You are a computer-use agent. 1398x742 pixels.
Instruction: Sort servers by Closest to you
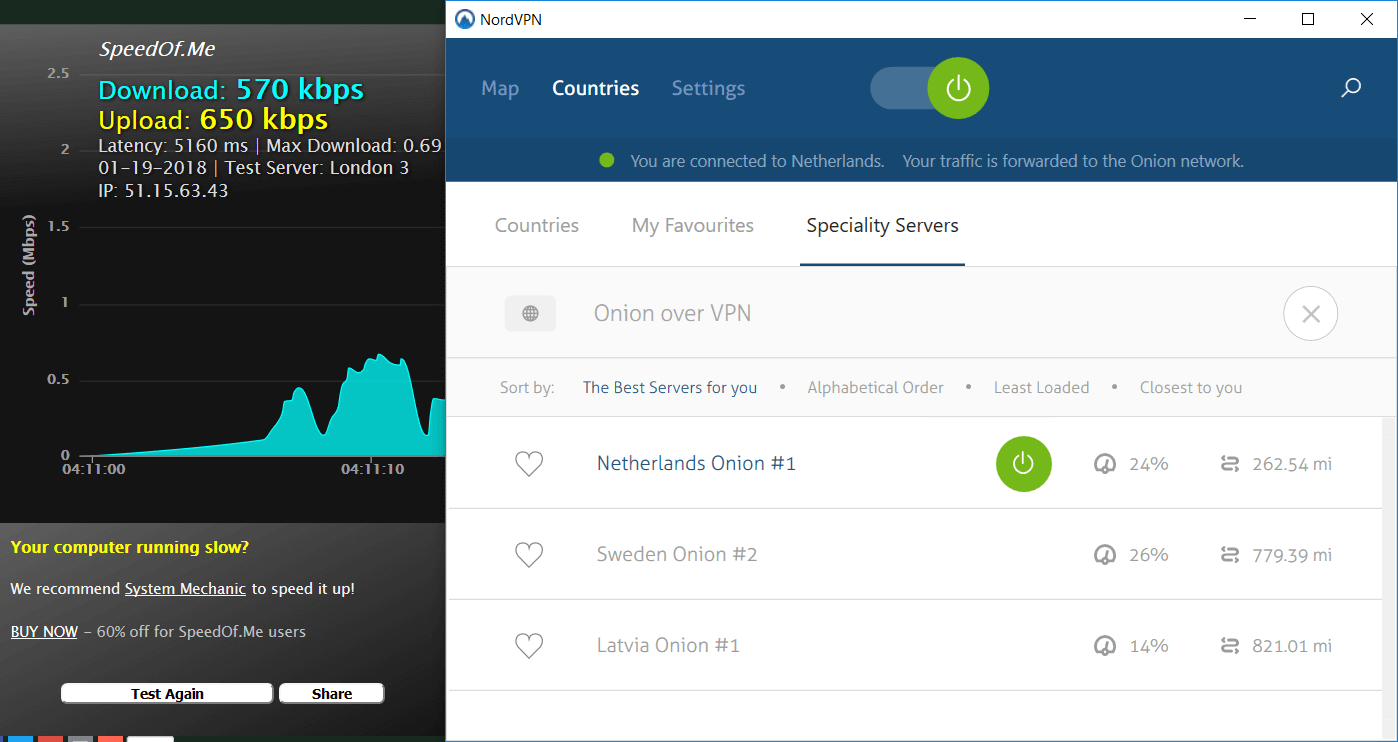pyautogui.click(x=1191, y=387)
